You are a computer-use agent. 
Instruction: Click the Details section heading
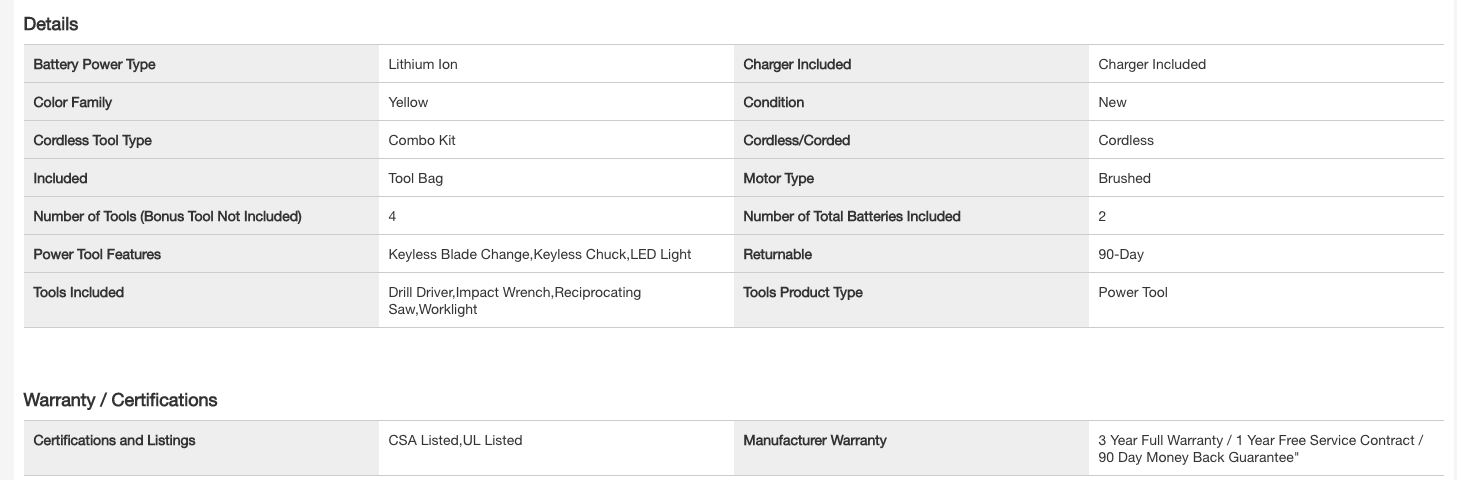pyautogui.click(x=51, y=24)
